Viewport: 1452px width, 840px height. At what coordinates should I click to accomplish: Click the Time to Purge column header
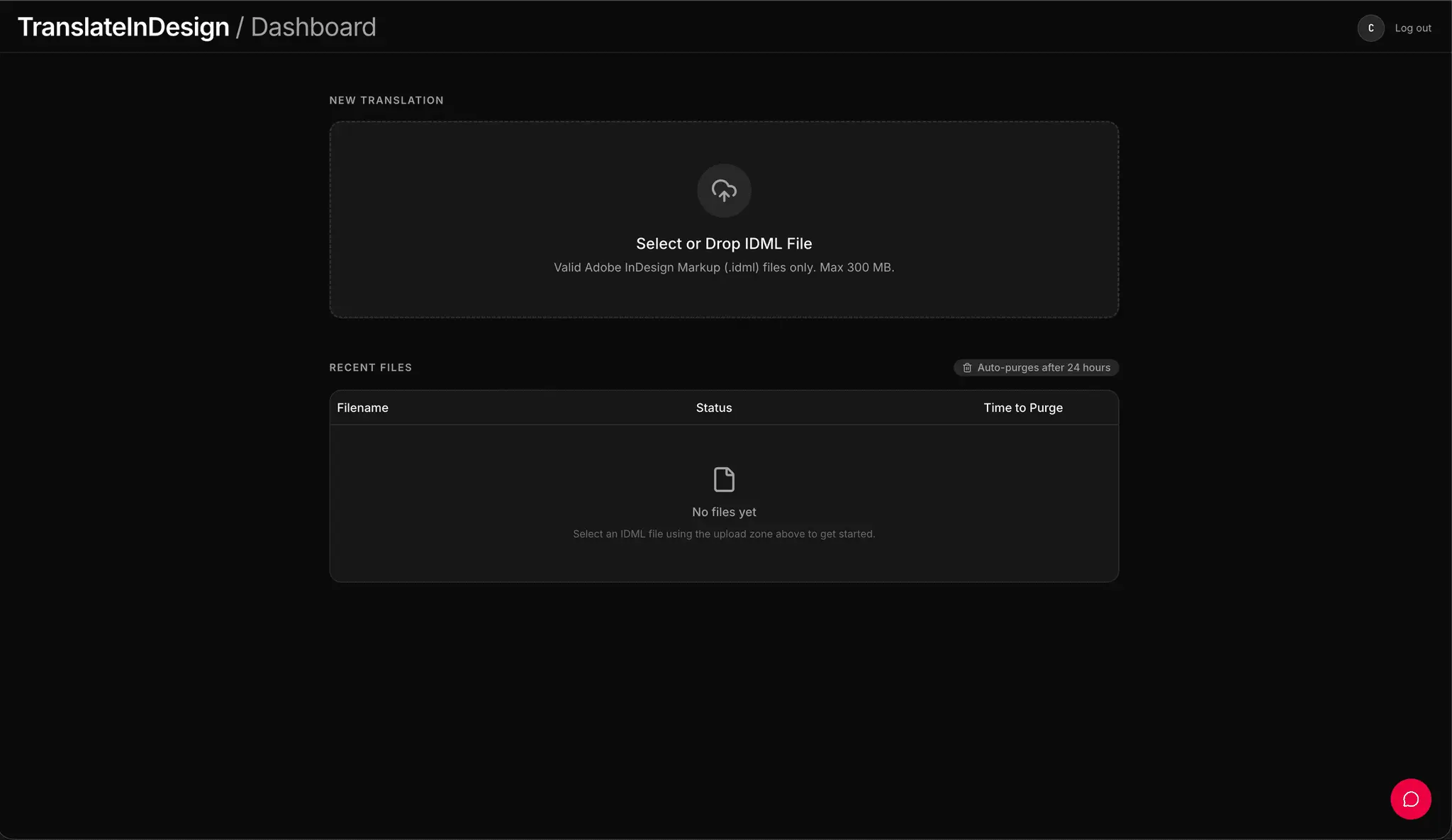pos(1023,408)
